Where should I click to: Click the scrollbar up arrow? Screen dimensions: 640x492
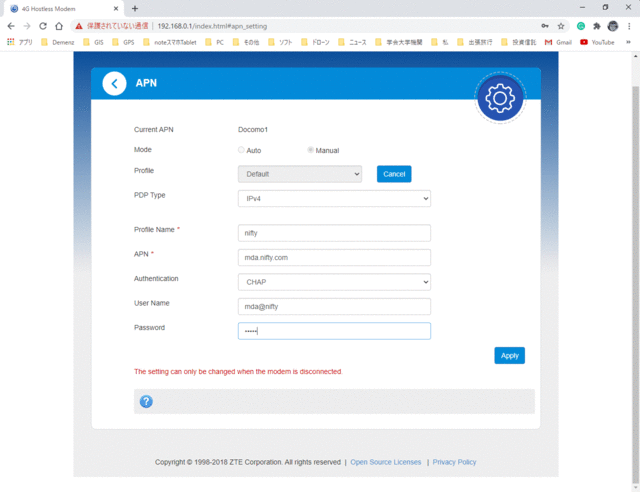636,56
